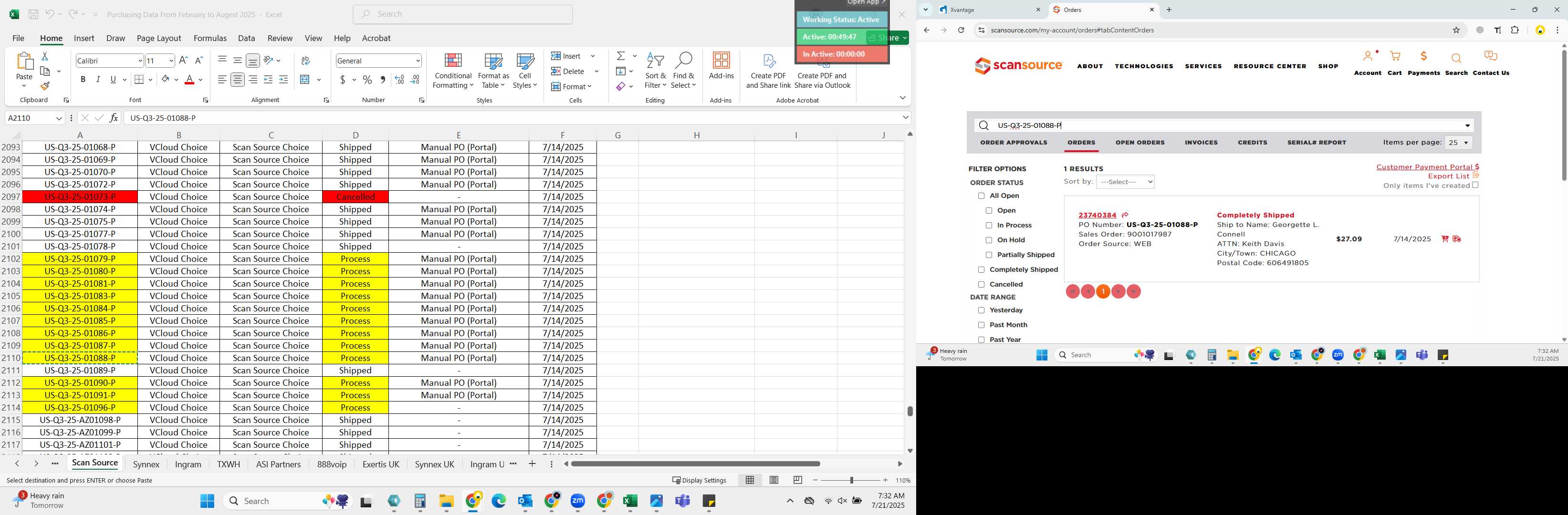This screenshot has width=1568, height=515.
Task: Check the On Hold filter
Action: coord(989,240)
